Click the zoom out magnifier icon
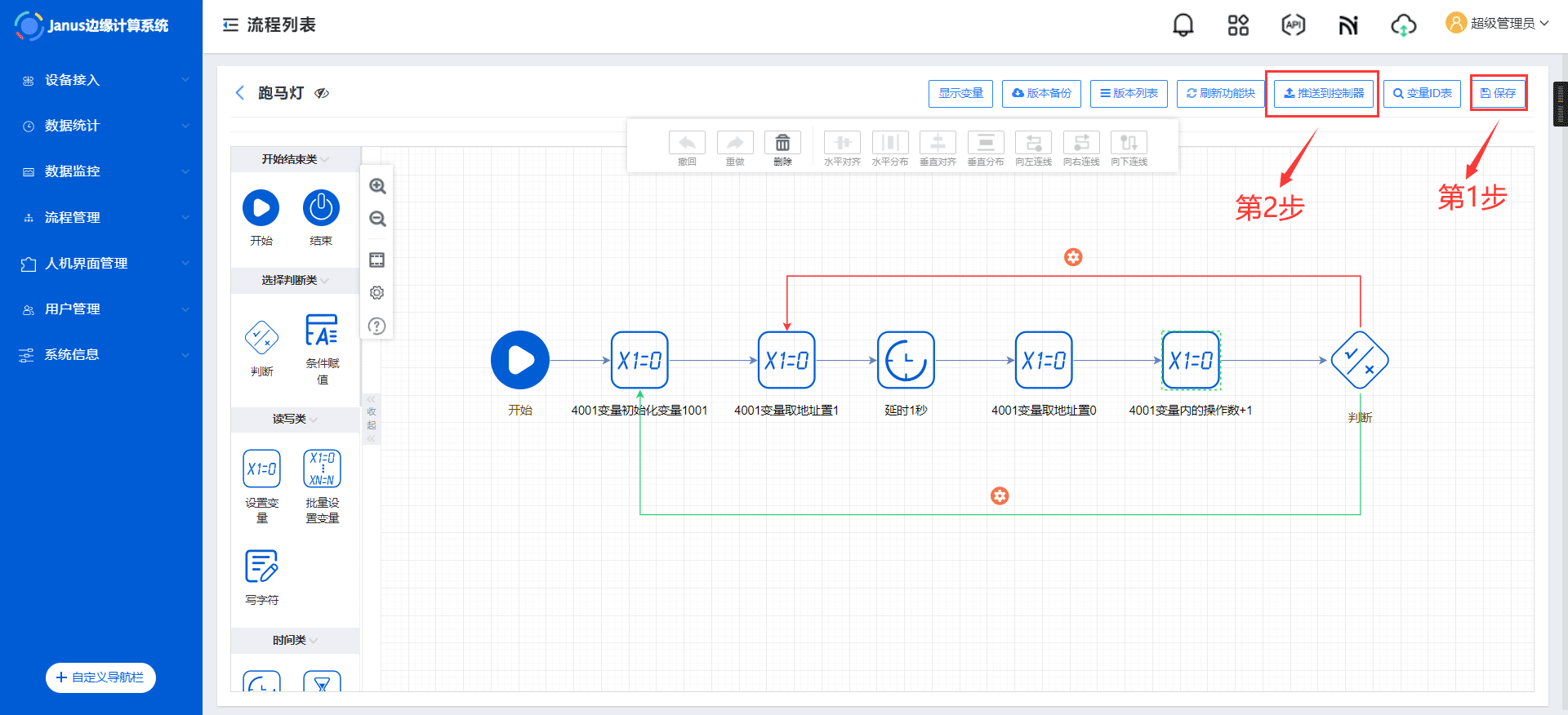The height and width of the screenshot is (715, 1568). click(x=377, y=219)
